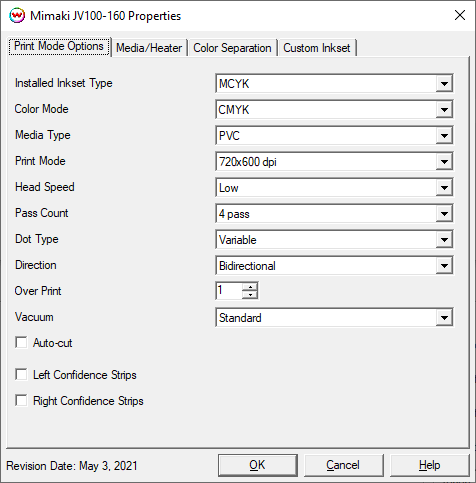Open the Color Separation tab

click(232, 48)
